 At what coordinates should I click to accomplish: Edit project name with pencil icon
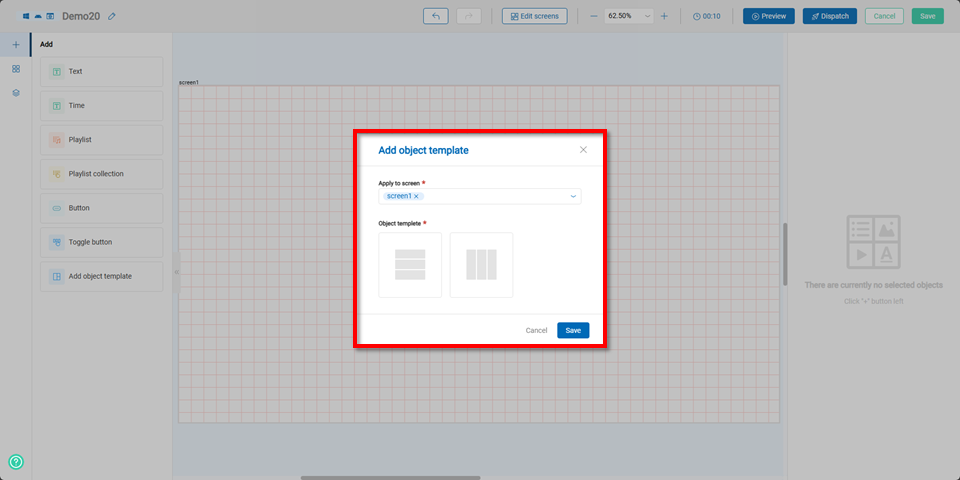112,17
